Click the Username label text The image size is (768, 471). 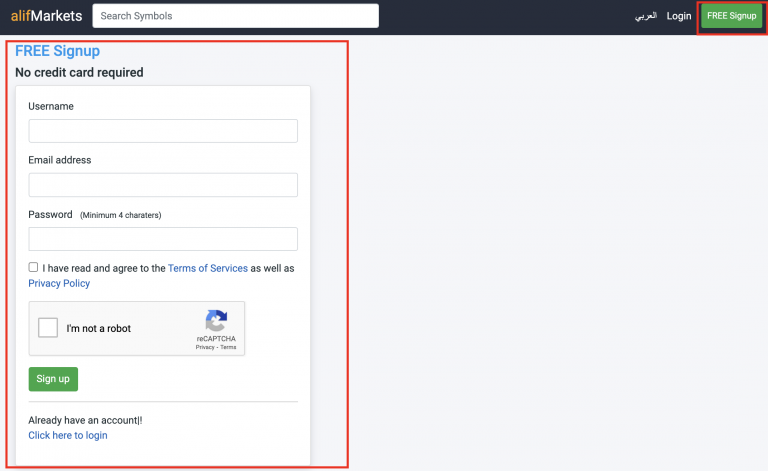pyautogui.click(x=51, y=106)
